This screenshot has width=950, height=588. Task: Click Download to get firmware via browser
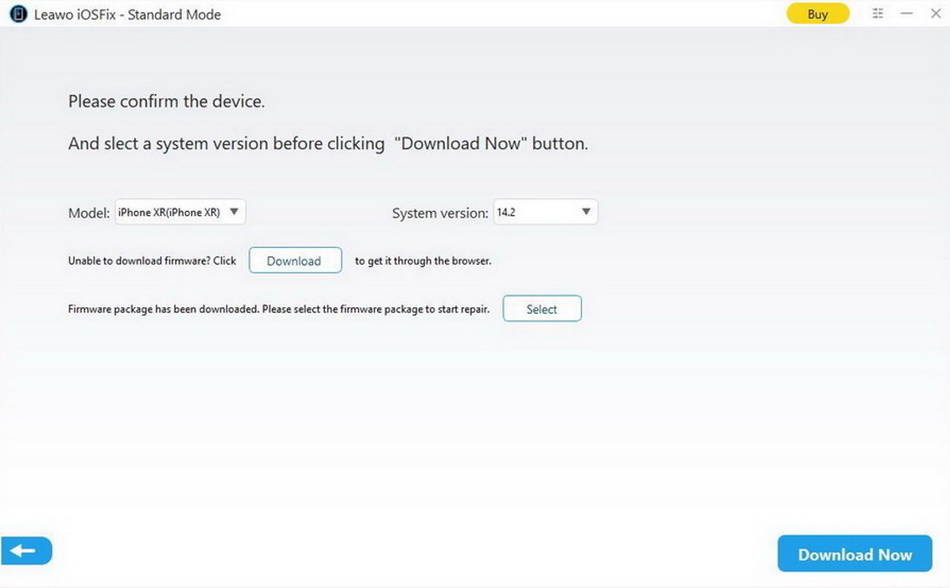pyautogui.click(x=295, y=260)
